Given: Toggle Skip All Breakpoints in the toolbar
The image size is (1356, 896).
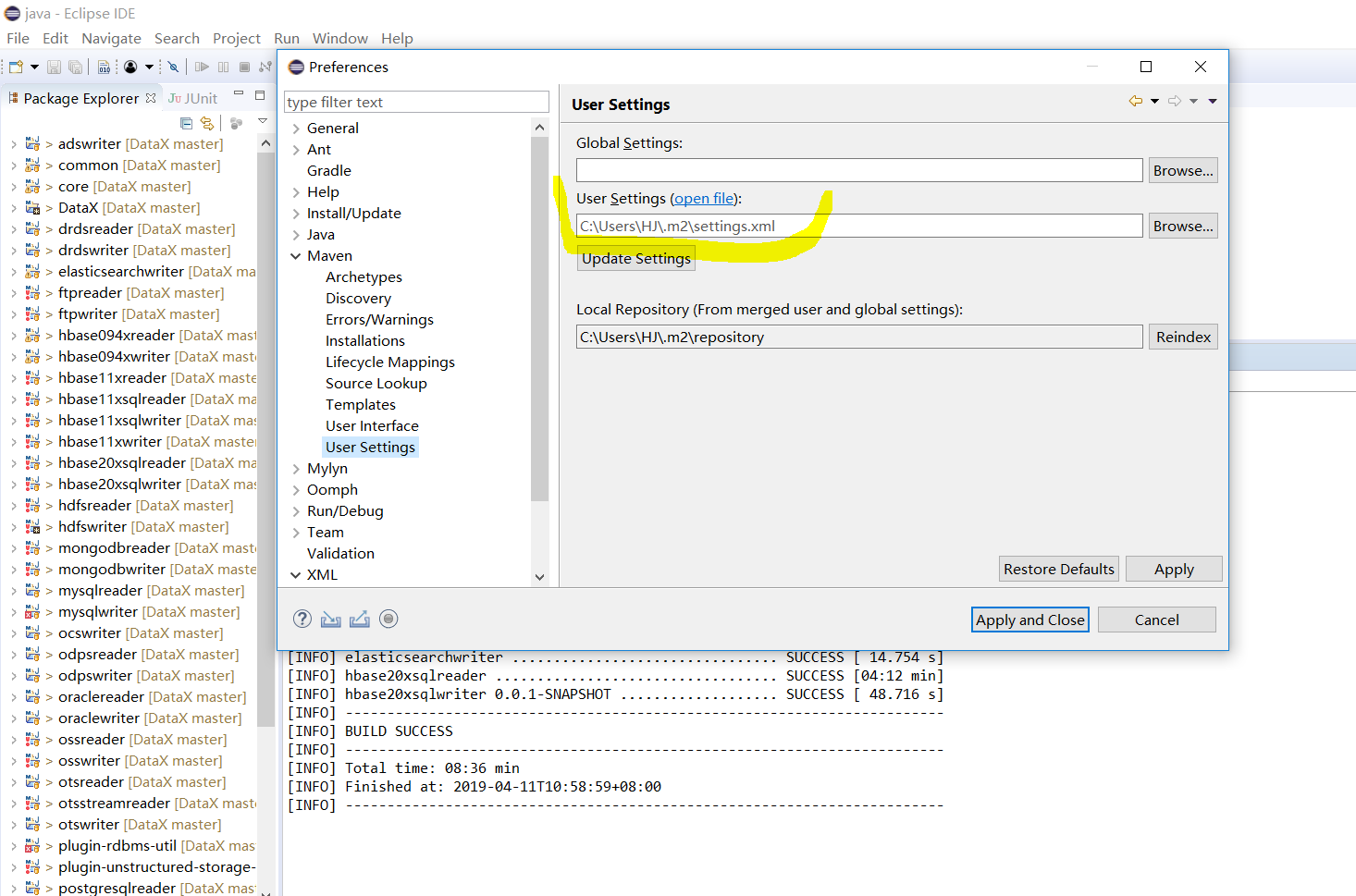Looking at the screenshot, I should tap(174, 67).
